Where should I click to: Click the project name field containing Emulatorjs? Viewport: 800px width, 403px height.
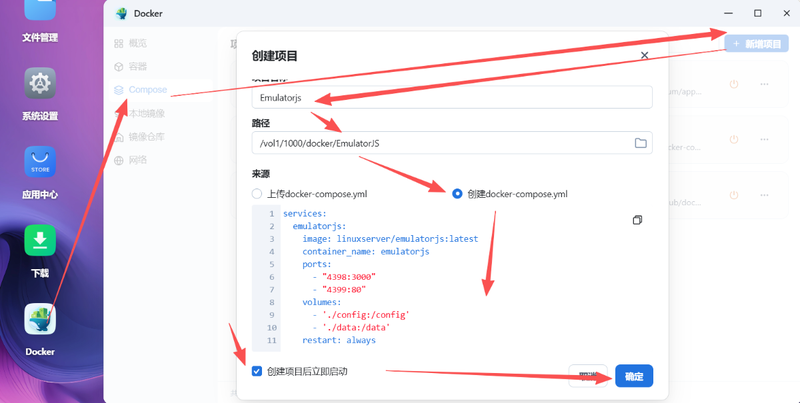tap(451, 97)
